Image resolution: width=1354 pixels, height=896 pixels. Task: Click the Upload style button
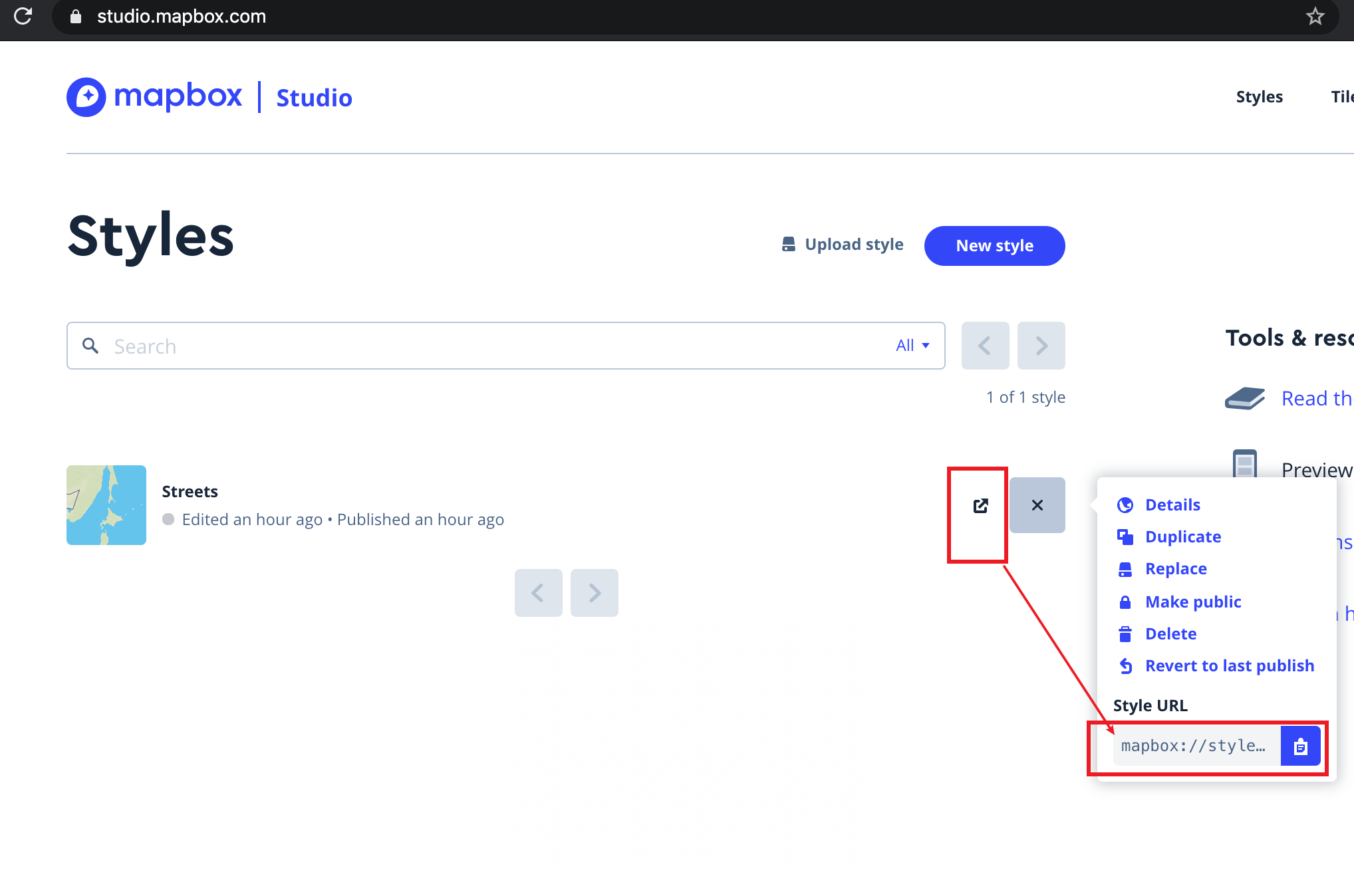click(x=841, y=245)
